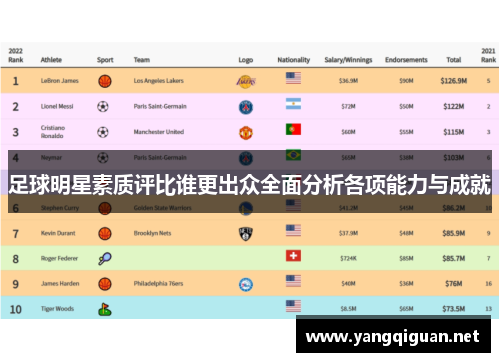Click the total value $122M
This screenshot has width=500, height=362.
[454, 106]
